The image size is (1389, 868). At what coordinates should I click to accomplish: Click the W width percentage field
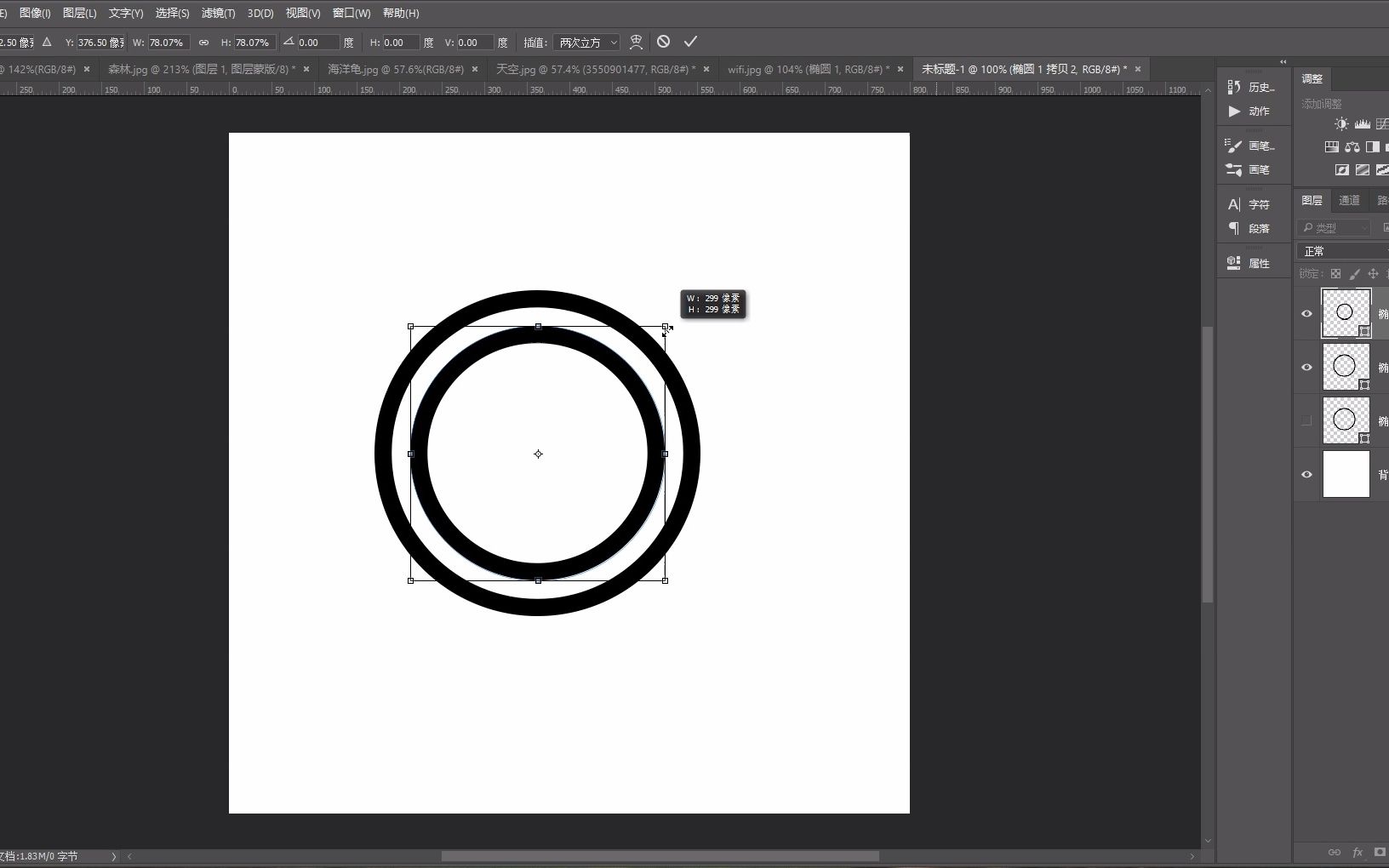click(169, 43)
